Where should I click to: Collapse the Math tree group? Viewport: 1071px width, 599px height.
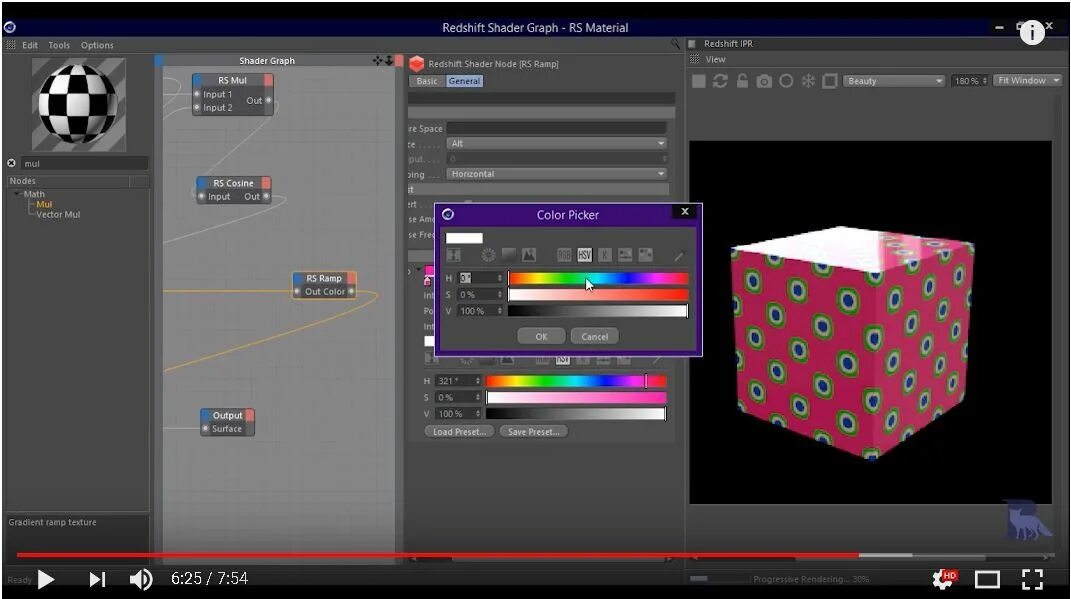pos(17,194)
